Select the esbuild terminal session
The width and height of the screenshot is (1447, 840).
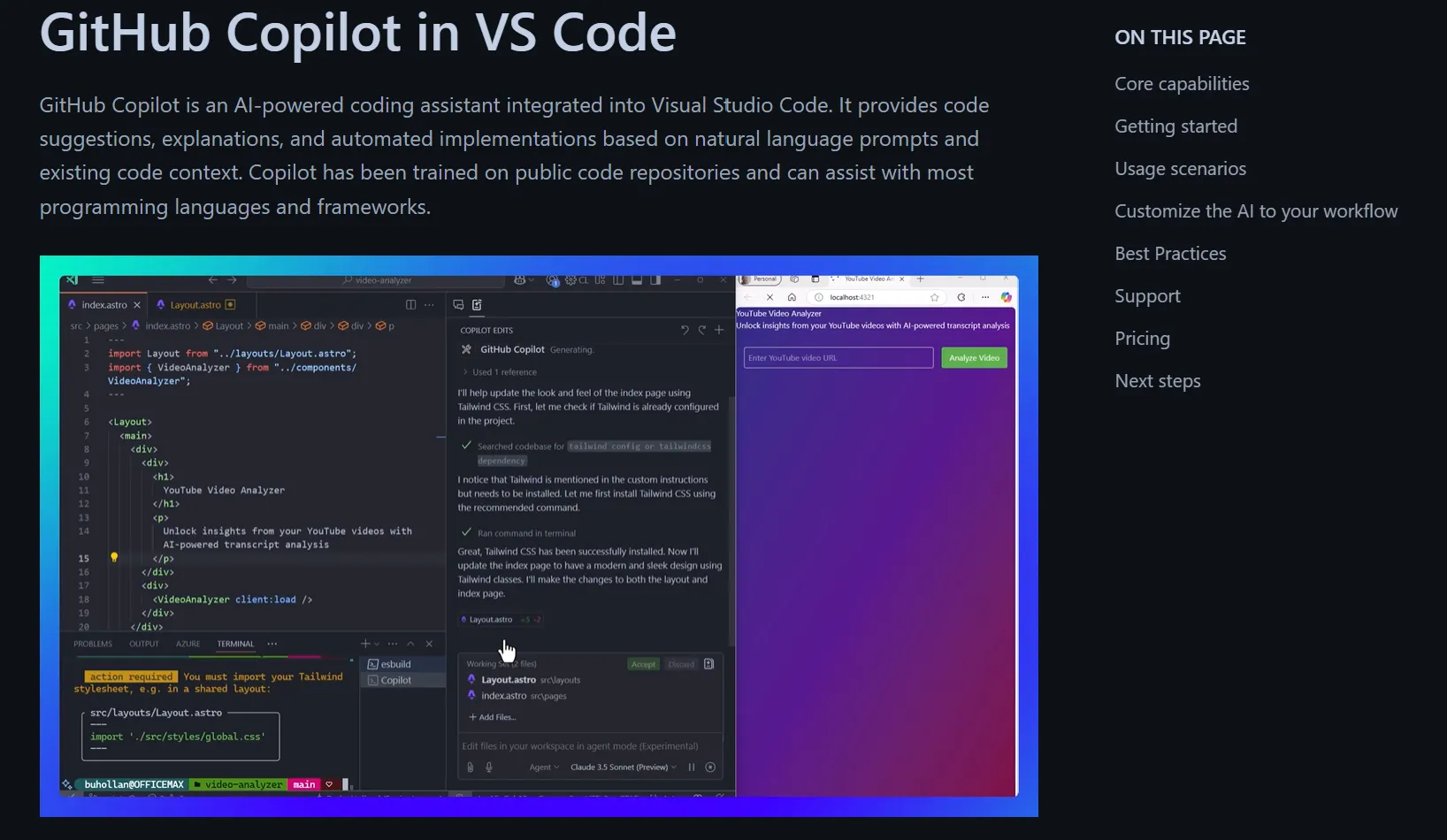click(x=396, y=664)
